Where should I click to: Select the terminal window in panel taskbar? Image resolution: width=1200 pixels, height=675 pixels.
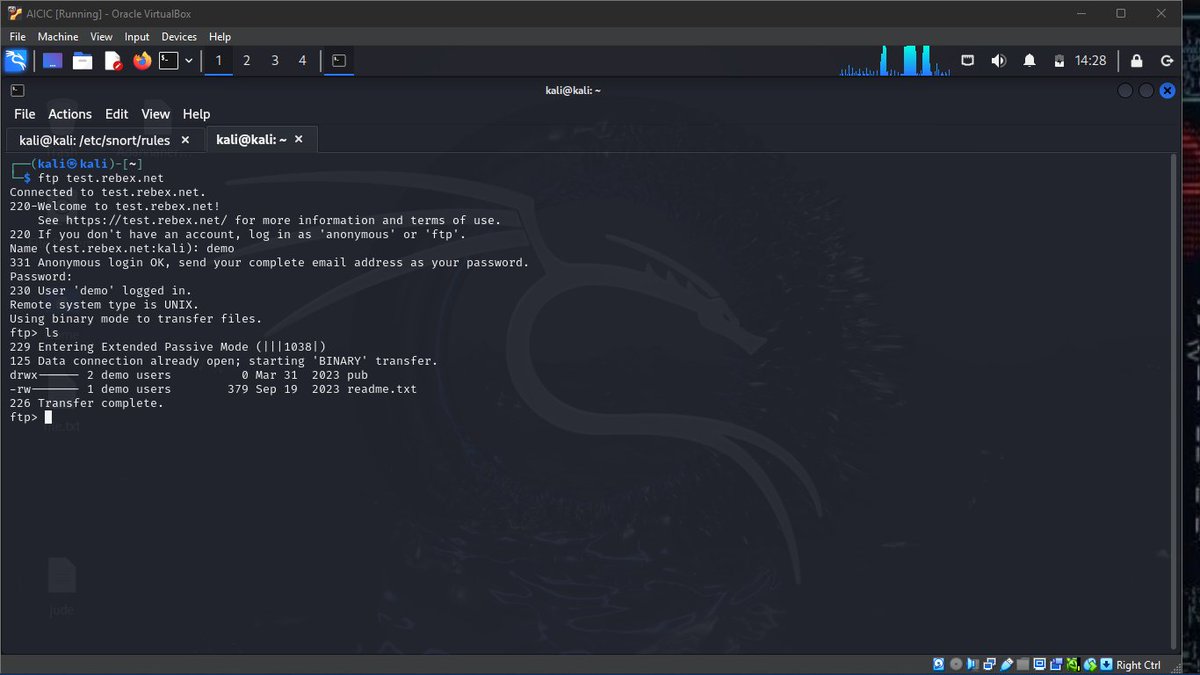click(339, 61)
